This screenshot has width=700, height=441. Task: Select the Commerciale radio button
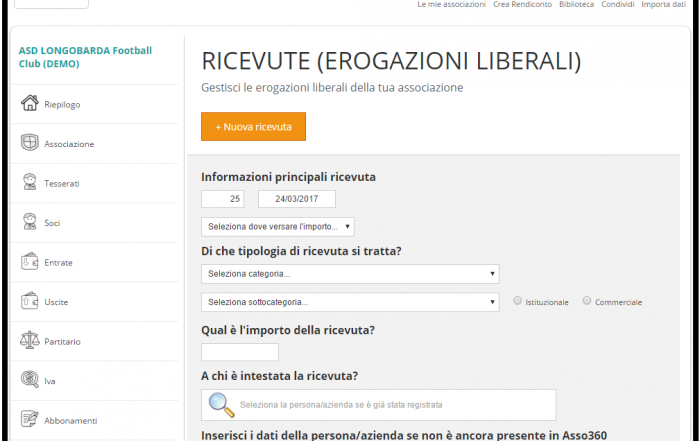coord(587,301)
